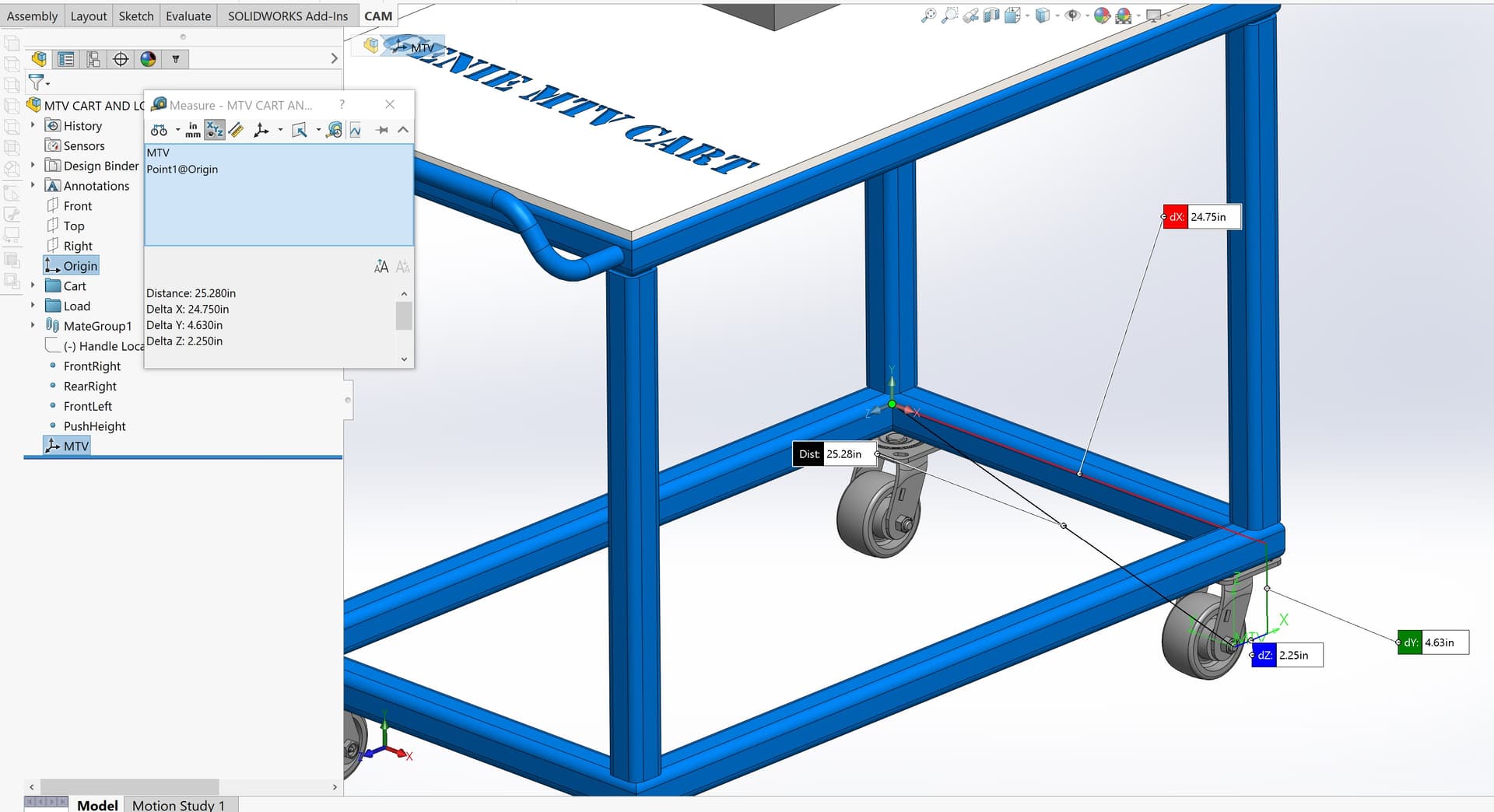
Task: Open the in/mm Units/Precision settings
Action: pos(193,130)
